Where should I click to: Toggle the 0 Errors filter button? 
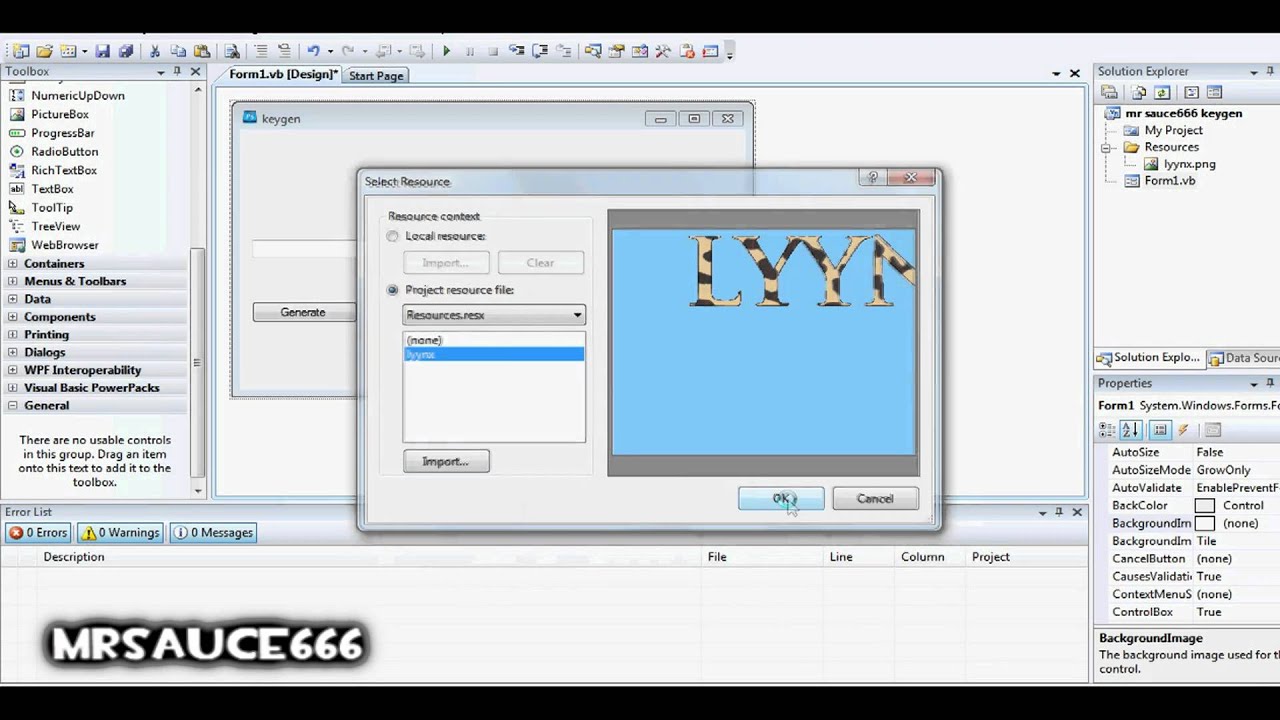(x=38, y=533)
